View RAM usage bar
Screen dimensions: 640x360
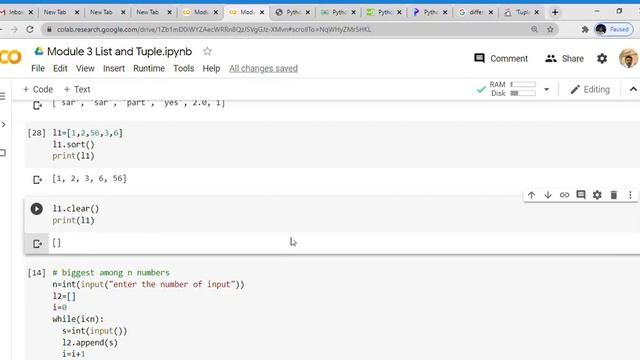523,84
